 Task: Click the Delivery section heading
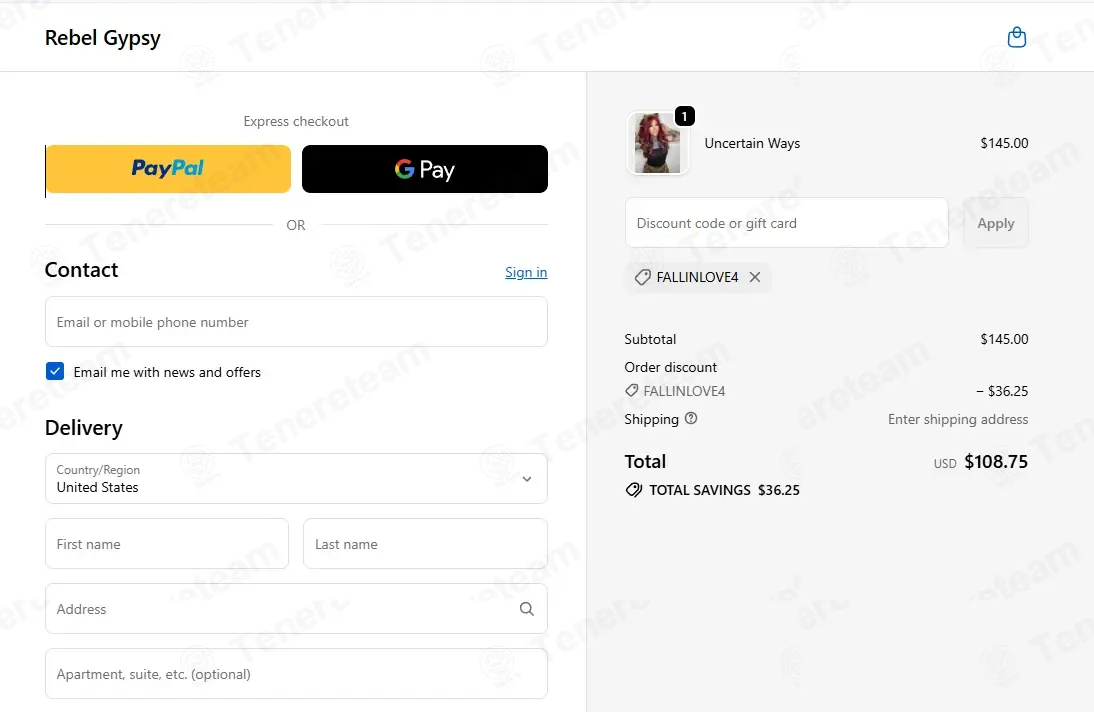coord(84,427)
